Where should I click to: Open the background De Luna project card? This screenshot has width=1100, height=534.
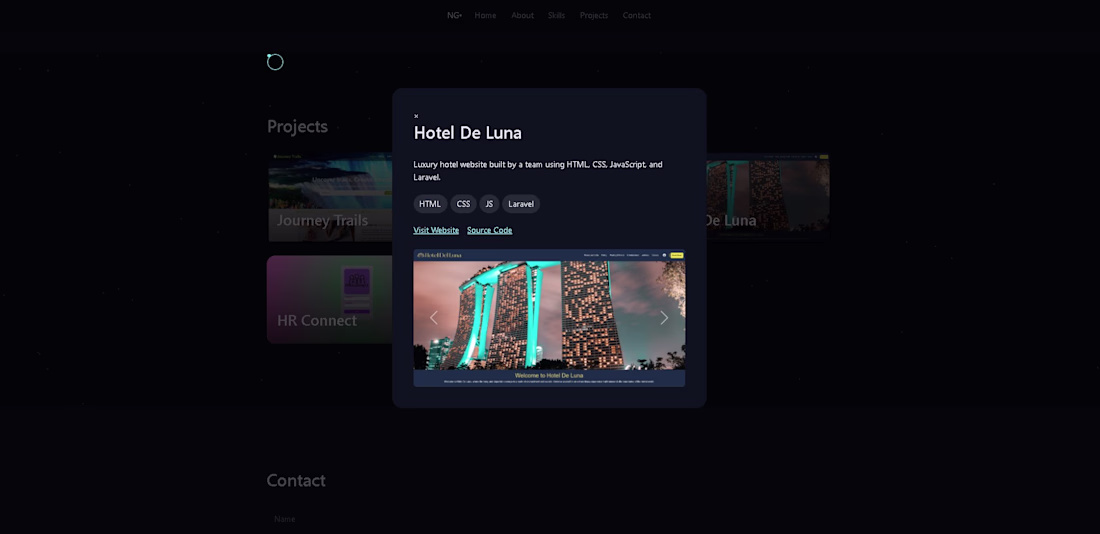(767, 197)
